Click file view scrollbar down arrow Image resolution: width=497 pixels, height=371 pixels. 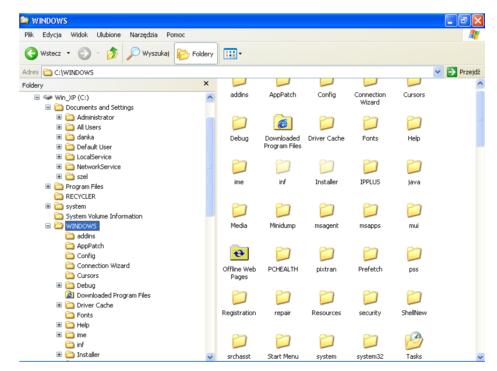tap(480, 357)
